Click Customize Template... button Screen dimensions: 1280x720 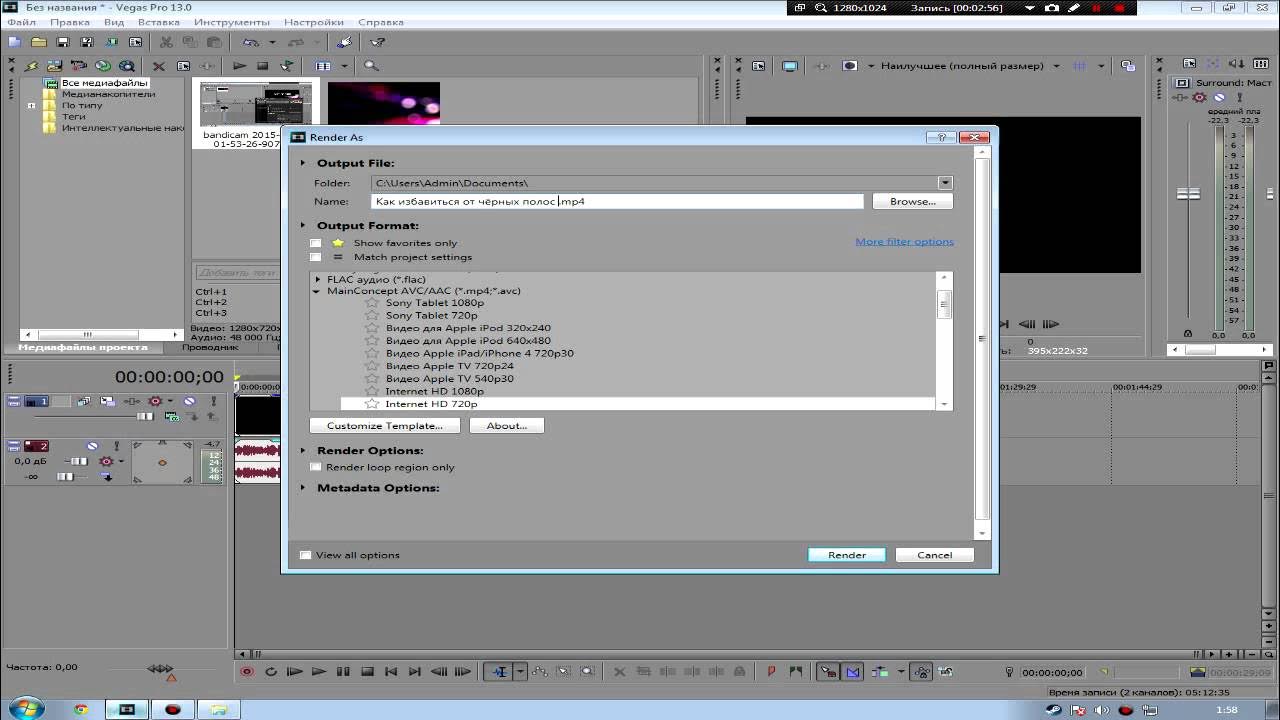click(385, 425)
